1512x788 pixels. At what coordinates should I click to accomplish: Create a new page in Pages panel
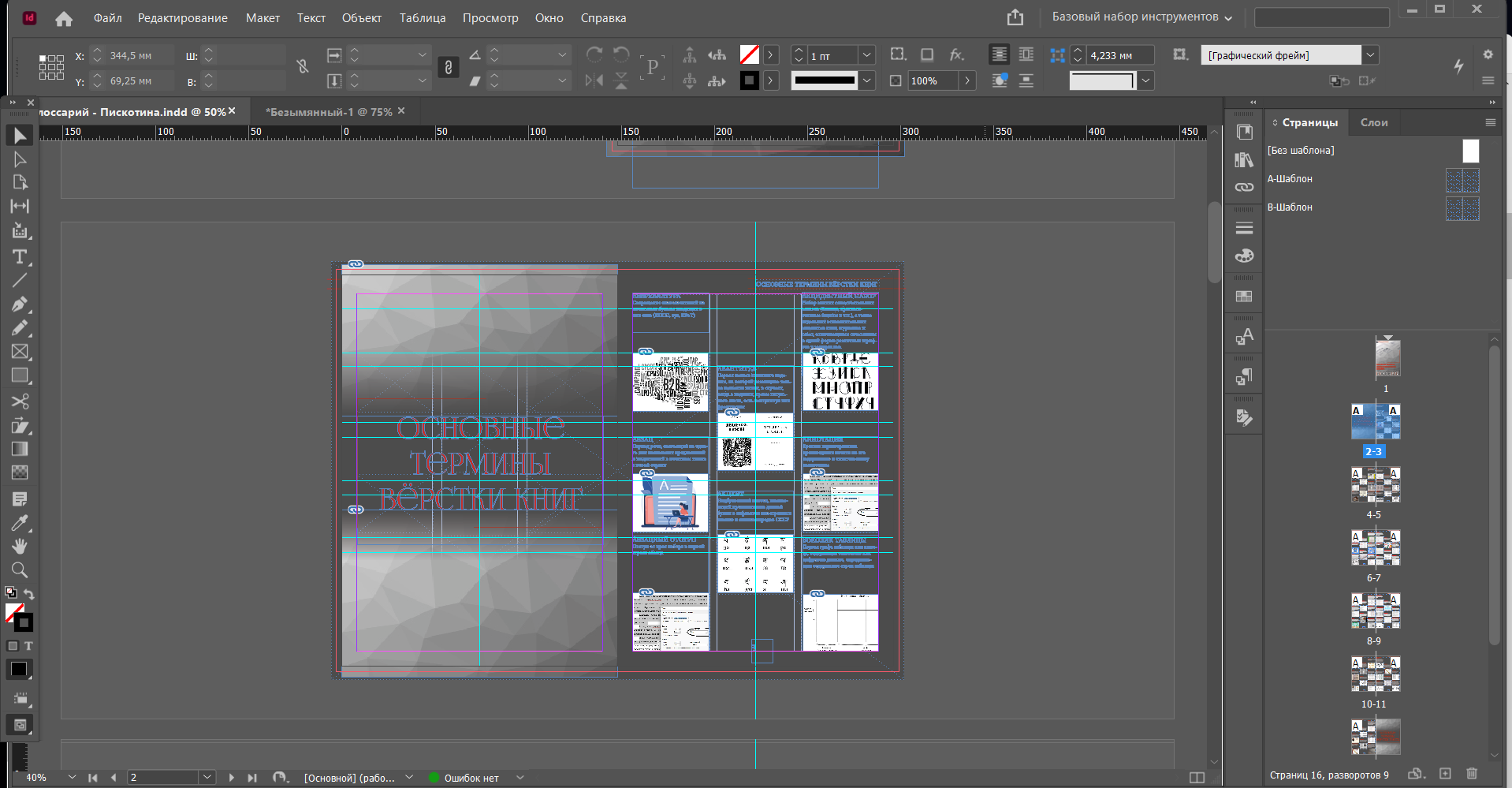click(x=1445, y=774)
